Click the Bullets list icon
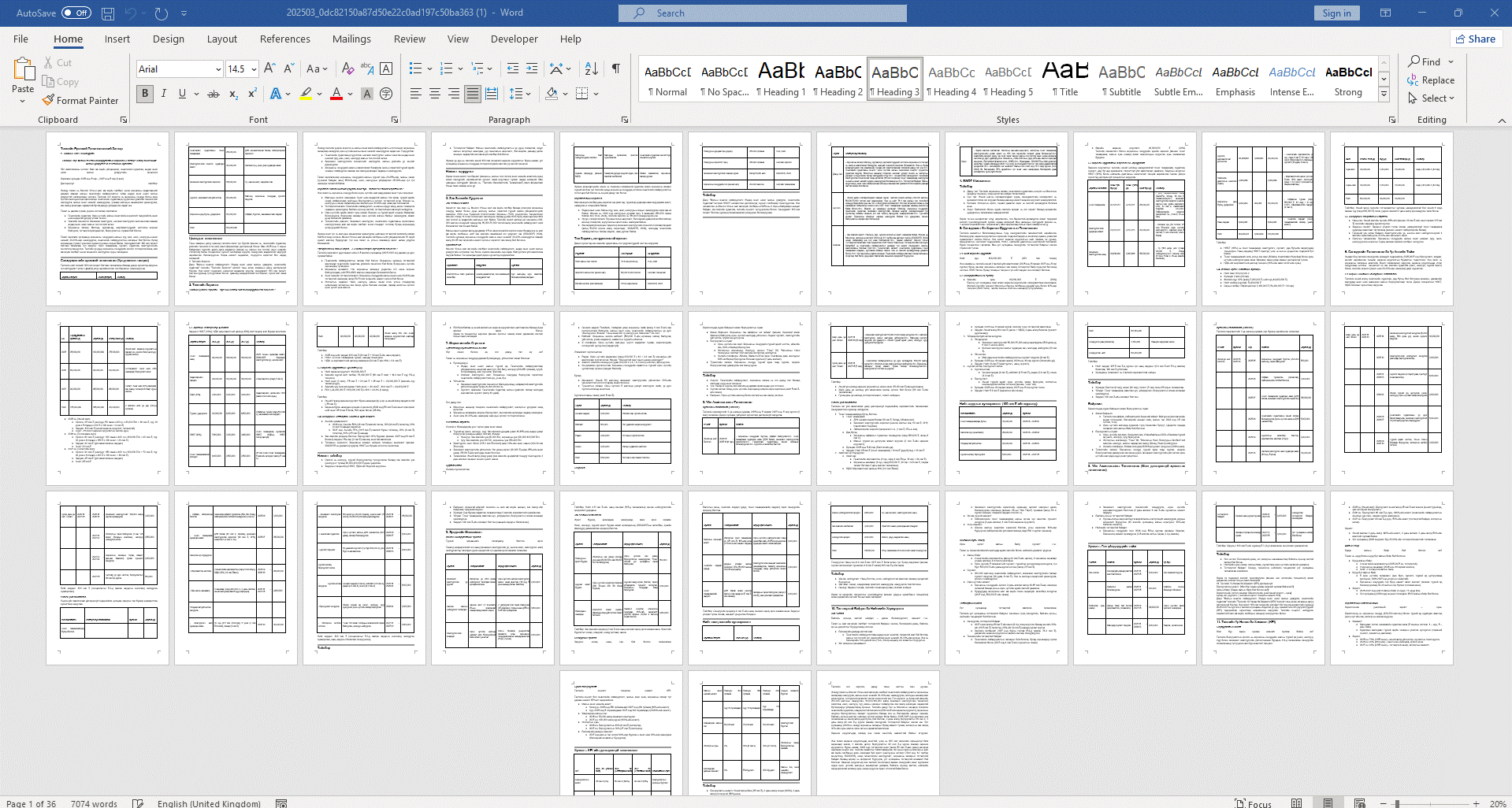This screenshot has height=808, width=1512. [x=415, y=69]
